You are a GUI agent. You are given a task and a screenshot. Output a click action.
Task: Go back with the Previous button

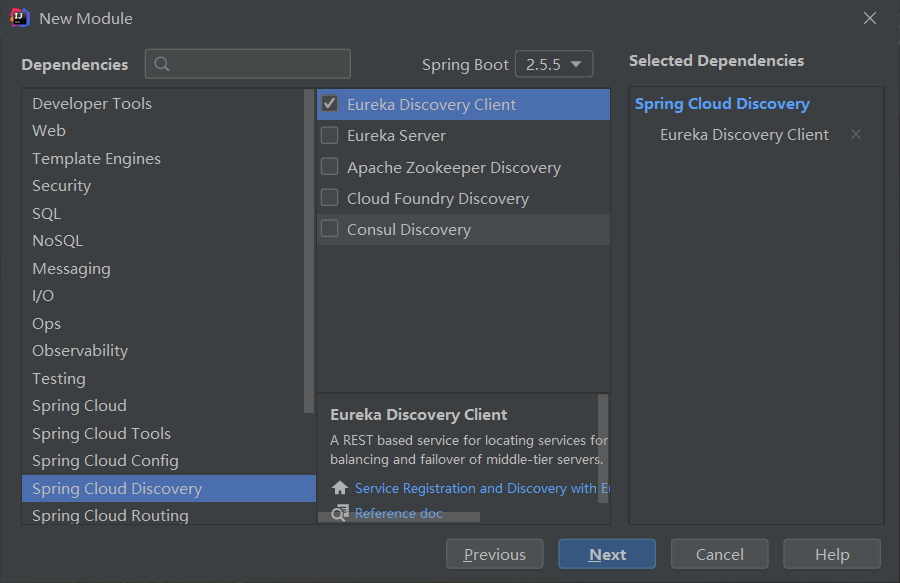click(x=494, y=554)
